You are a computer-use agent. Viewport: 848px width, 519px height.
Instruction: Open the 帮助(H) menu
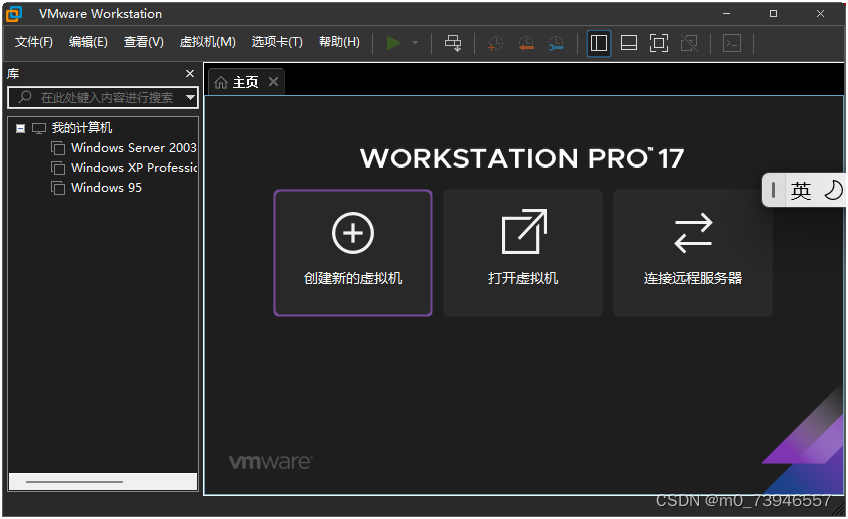tap(339, 42)
